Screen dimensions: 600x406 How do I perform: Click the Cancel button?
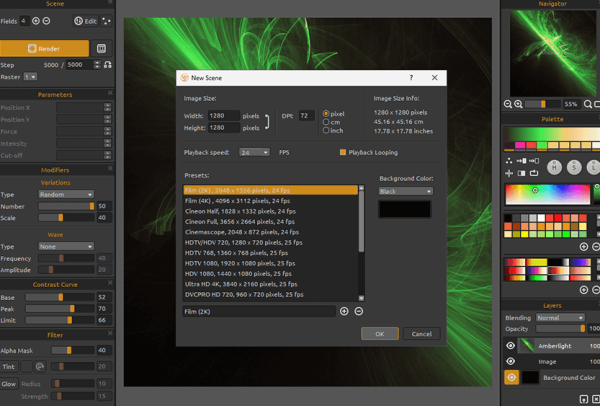coord(422,334)
